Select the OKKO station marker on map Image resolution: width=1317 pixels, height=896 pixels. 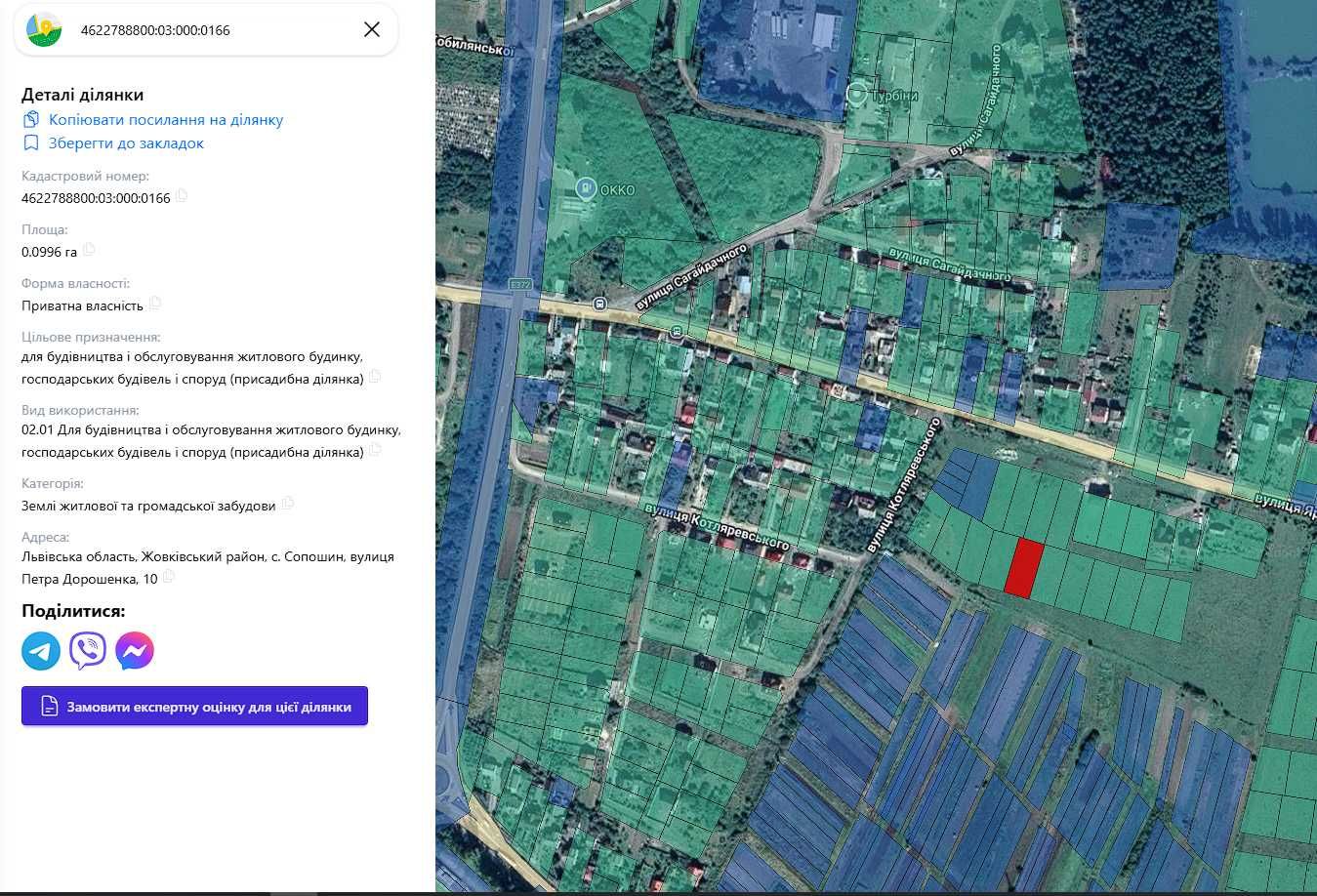tap(585, 187)
